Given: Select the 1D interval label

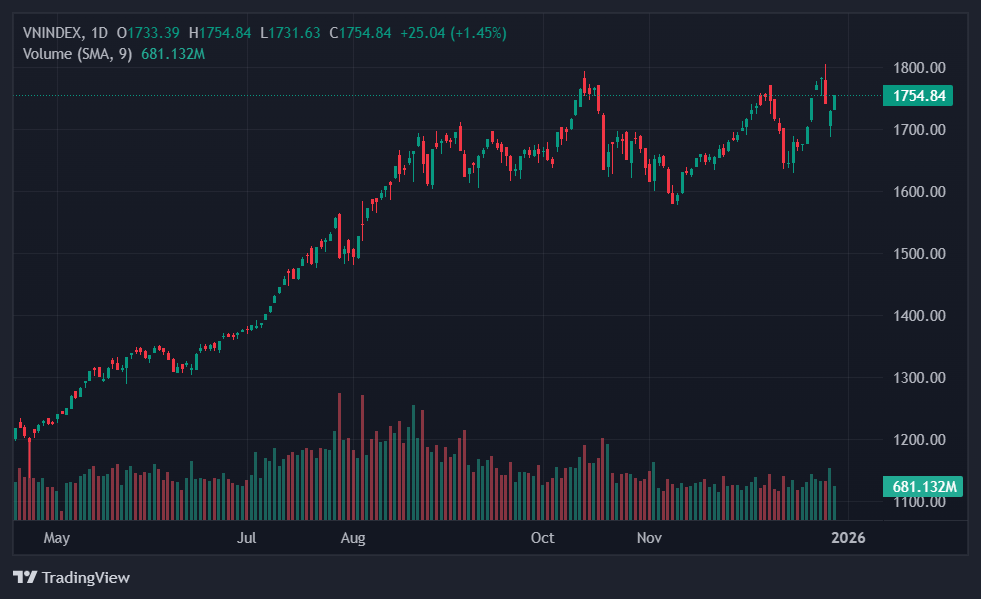Looking at the screenshot, I should point(99,33).
